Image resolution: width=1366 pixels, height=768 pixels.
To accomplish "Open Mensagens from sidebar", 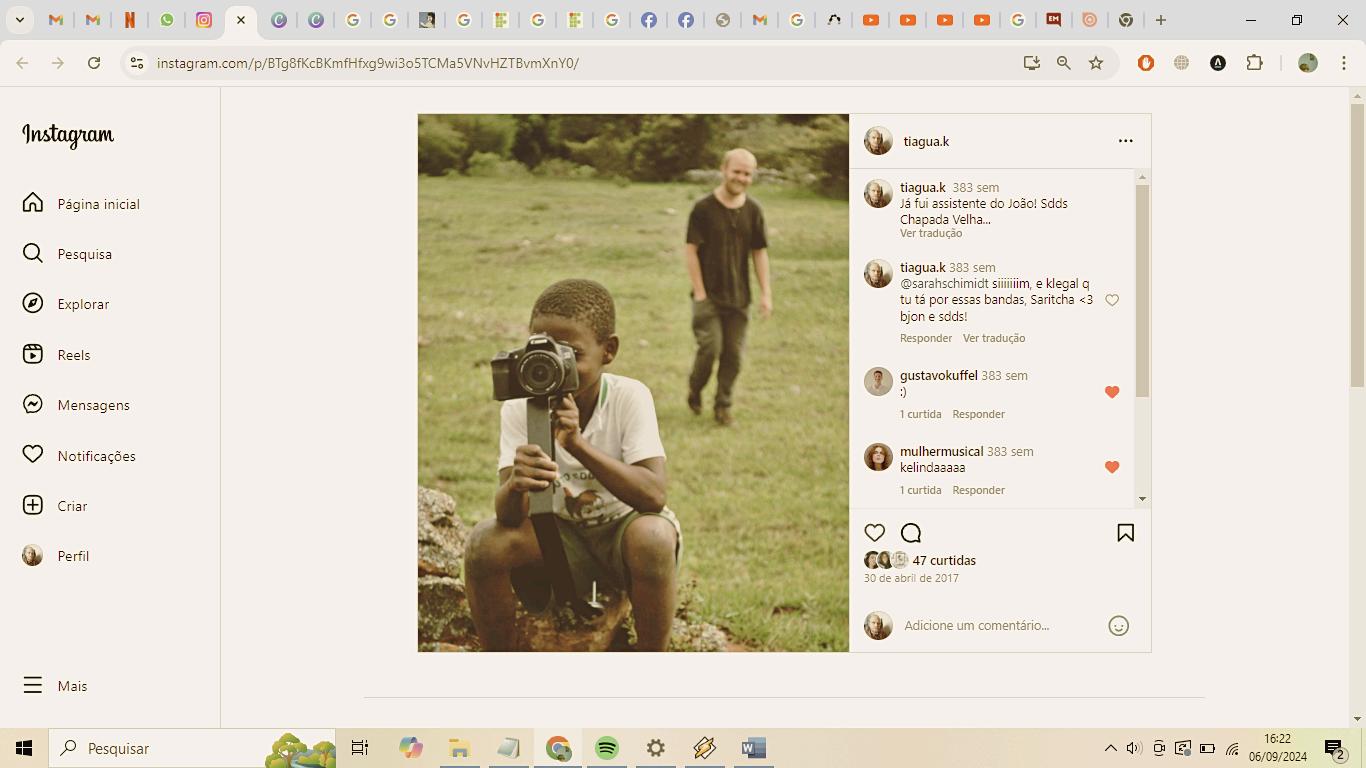I will pyautogui.click(x=76, y=405).
